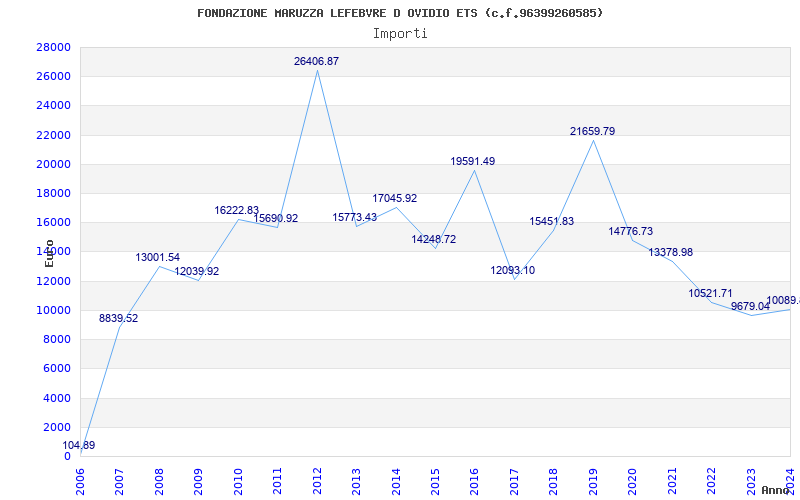Click the Euro axis label
Screen dimensions: 800x500
point(49,253)
